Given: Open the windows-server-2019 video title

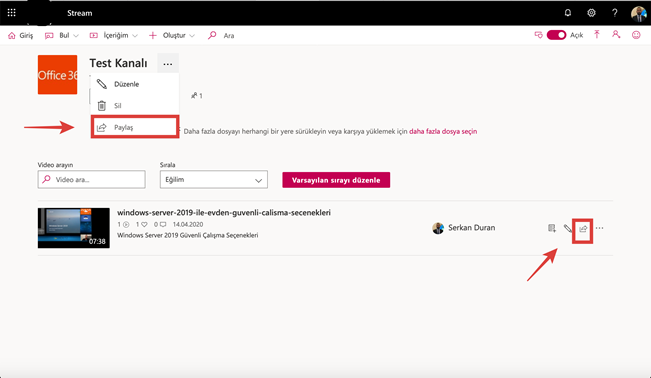Looking at the screenshot, I should (x=224, y=212).
